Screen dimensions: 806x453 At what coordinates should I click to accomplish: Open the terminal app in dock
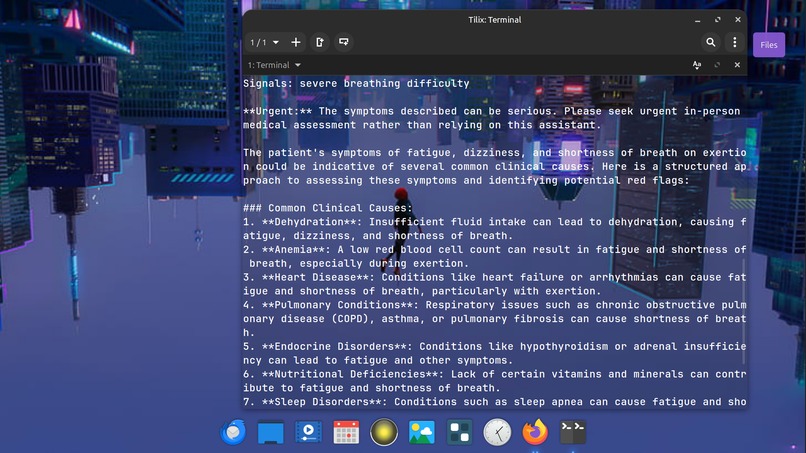coord(573,432)
